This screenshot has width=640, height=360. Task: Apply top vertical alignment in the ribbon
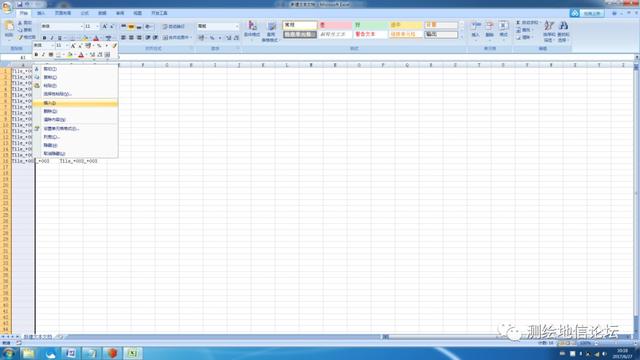[123, 26]
